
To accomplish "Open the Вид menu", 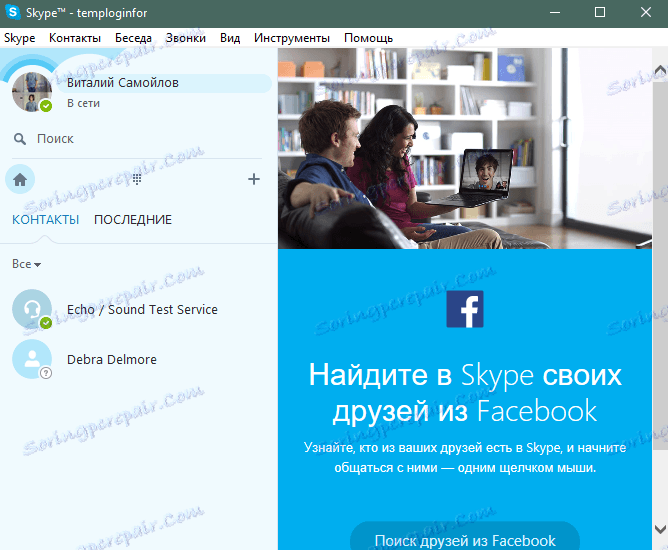I will click(230, 38).
